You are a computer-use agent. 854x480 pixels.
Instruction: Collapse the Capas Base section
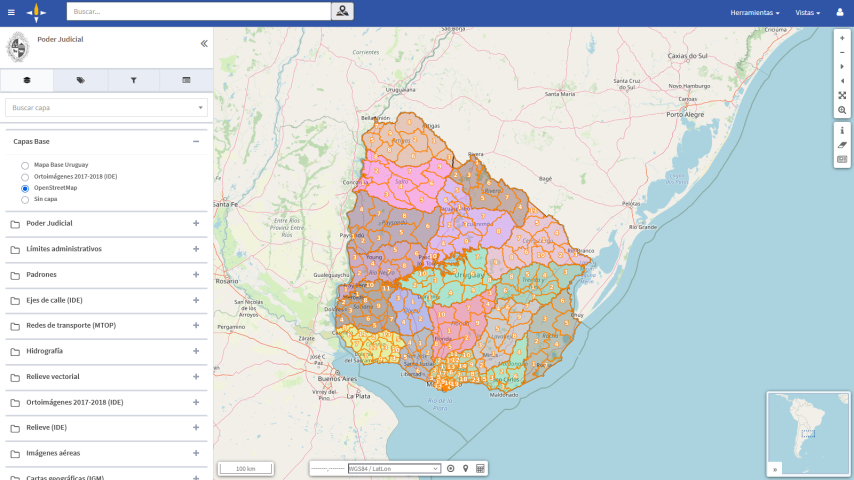pyautogui.click(x=196, y=142)
